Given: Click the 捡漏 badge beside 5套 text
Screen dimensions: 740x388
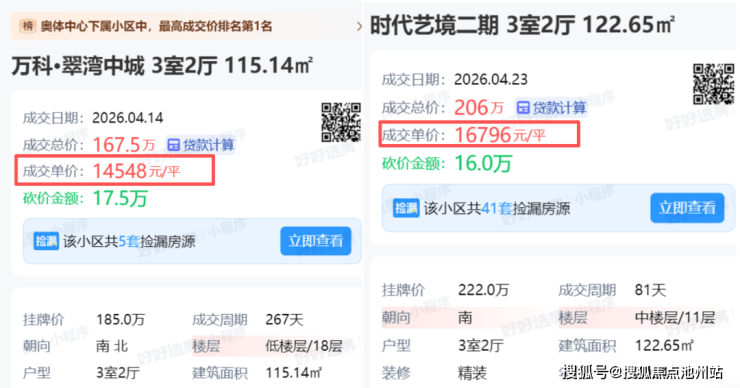Looking at the screenshot, I should click(x=46, y=242).
